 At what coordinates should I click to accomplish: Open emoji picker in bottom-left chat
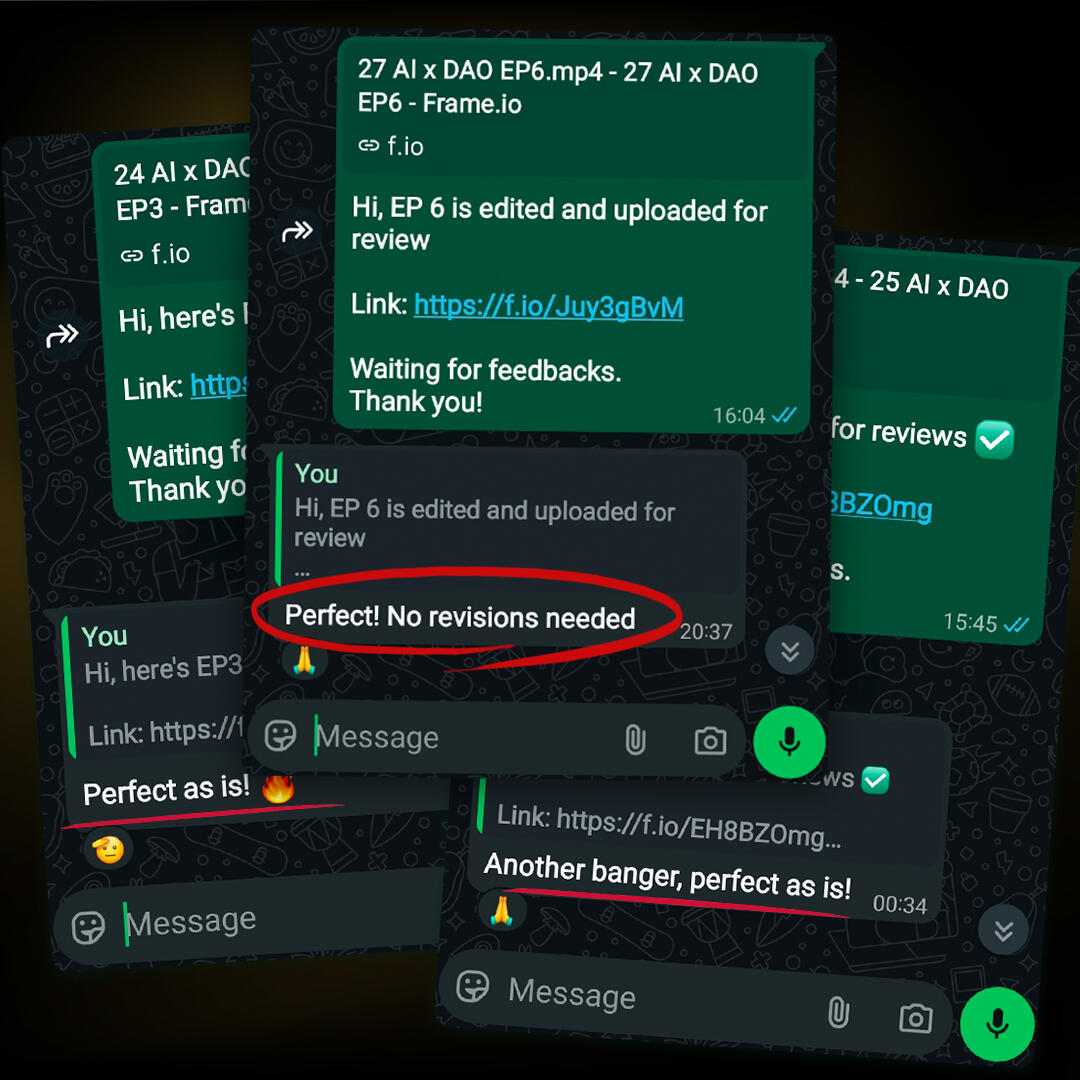[x=89, y=928]
